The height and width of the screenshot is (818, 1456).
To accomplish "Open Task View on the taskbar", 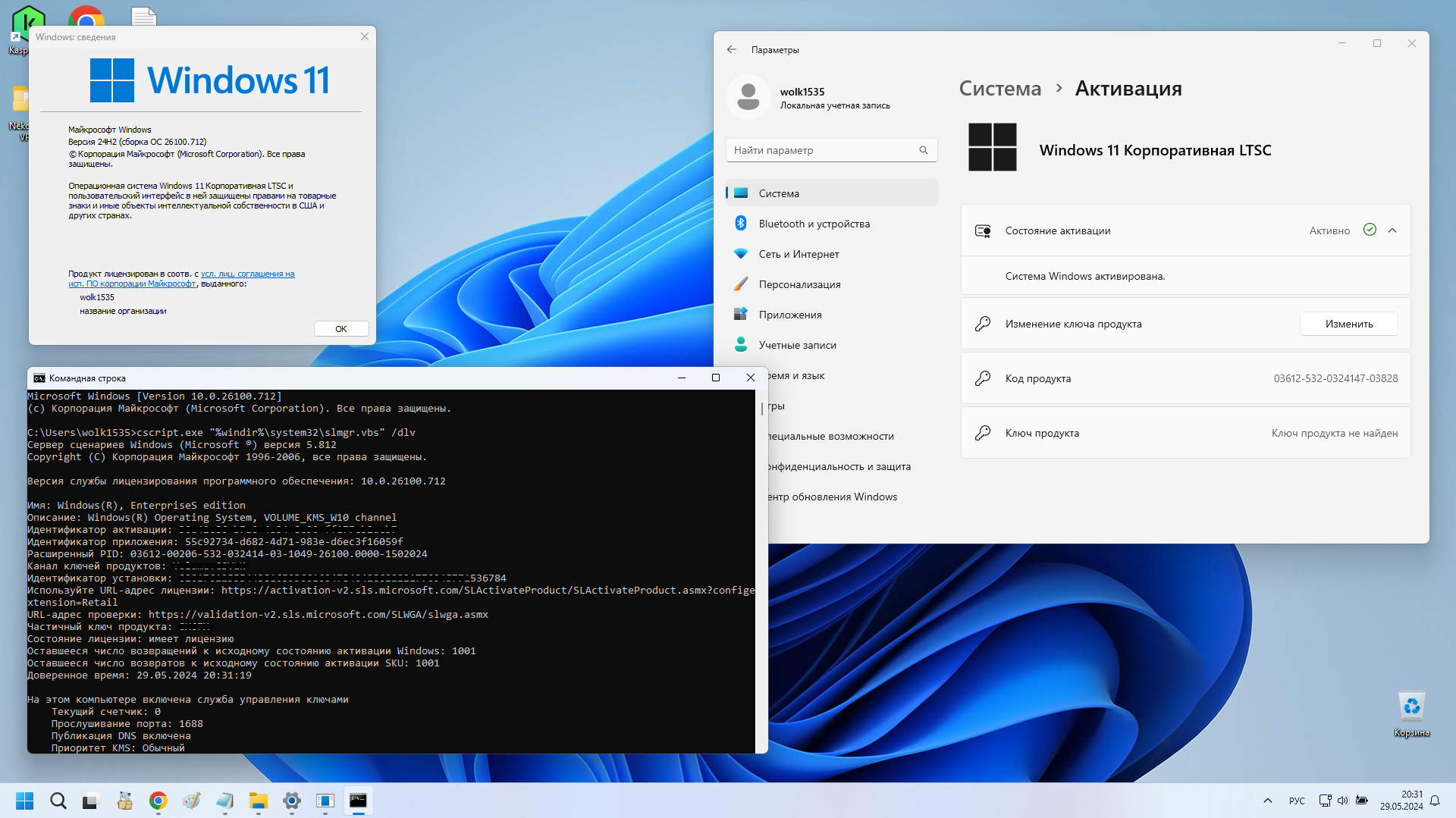I will (91, 801).
